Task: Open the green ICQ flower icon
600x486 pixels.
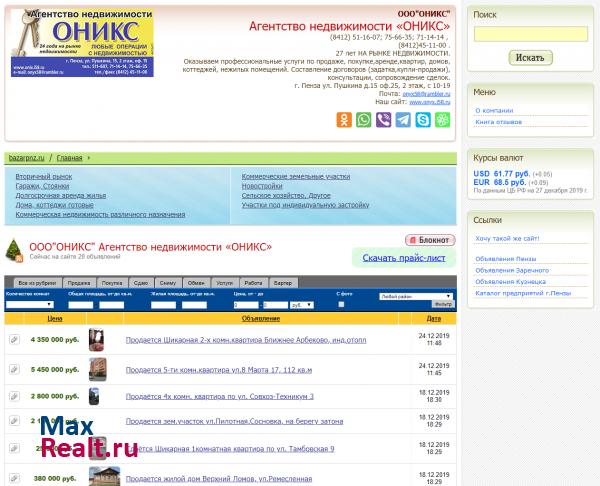Action: click(x=442, y=120)
